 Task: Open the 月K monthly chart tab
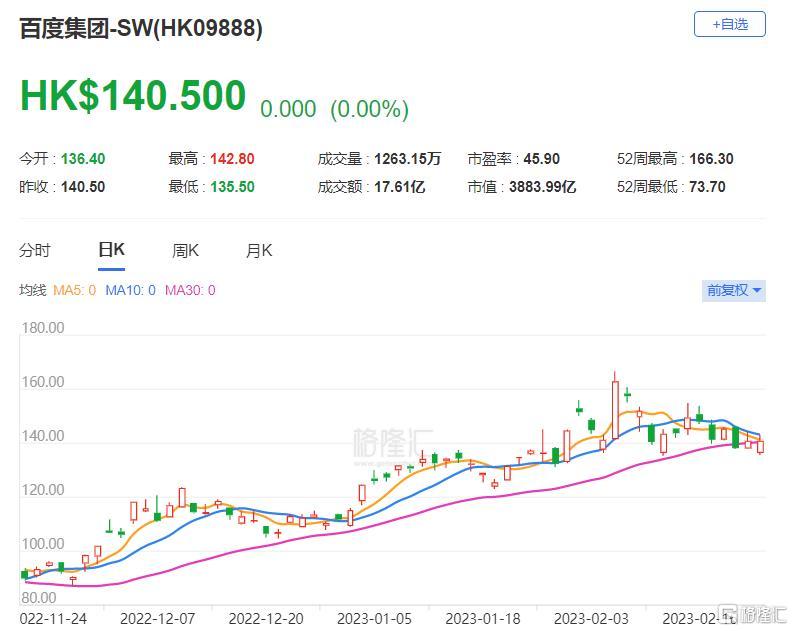click(259, 250)
